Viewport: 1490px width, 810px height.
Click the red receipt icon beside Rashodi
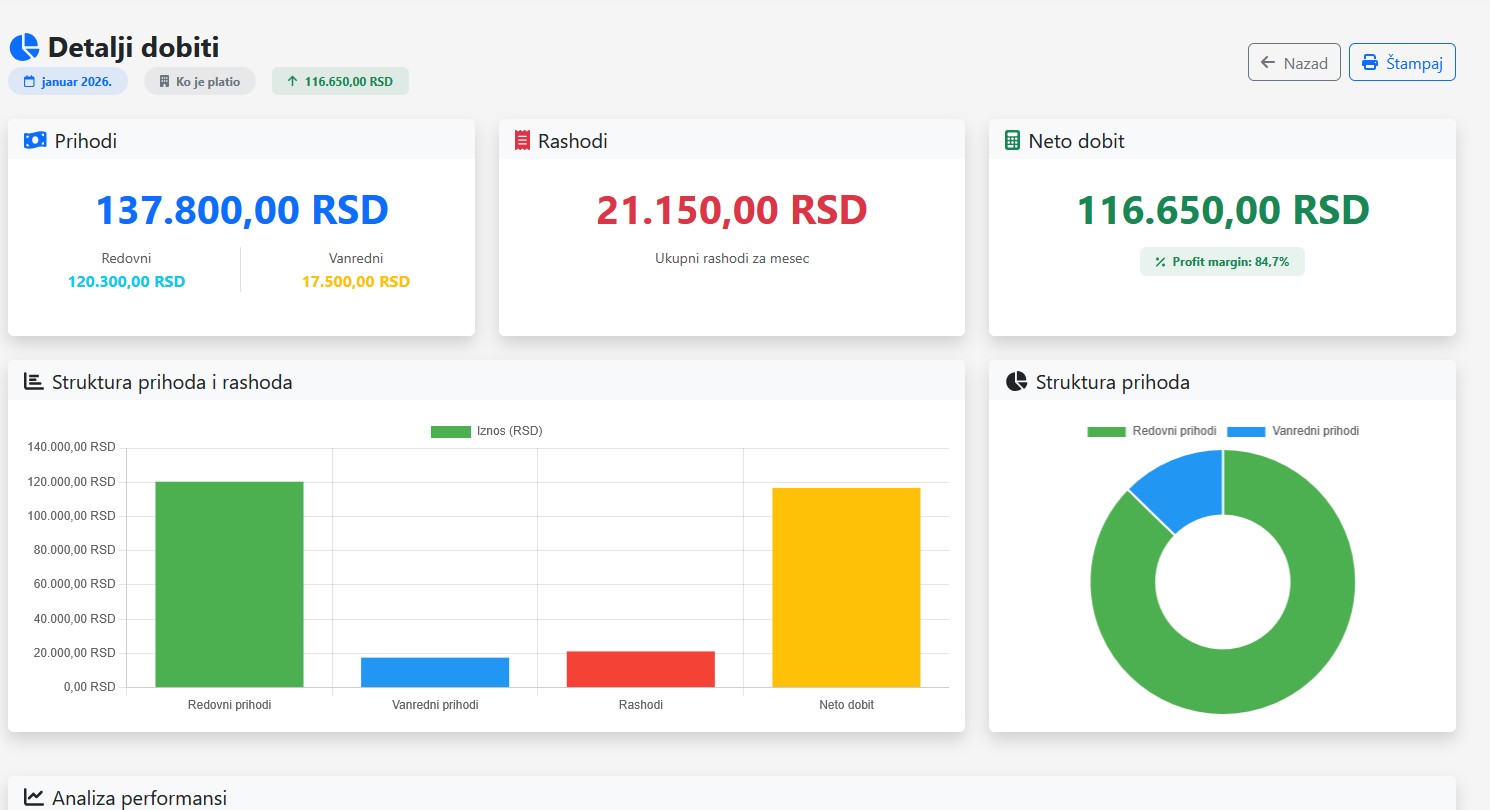point(522,141)
